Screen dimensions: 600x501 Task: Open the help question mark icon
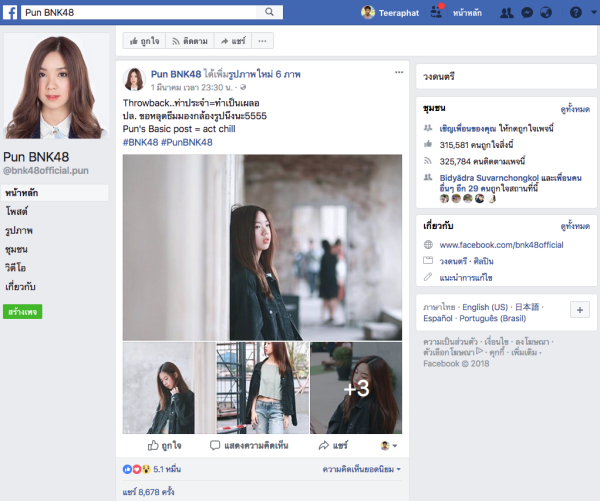click(576, 13)
